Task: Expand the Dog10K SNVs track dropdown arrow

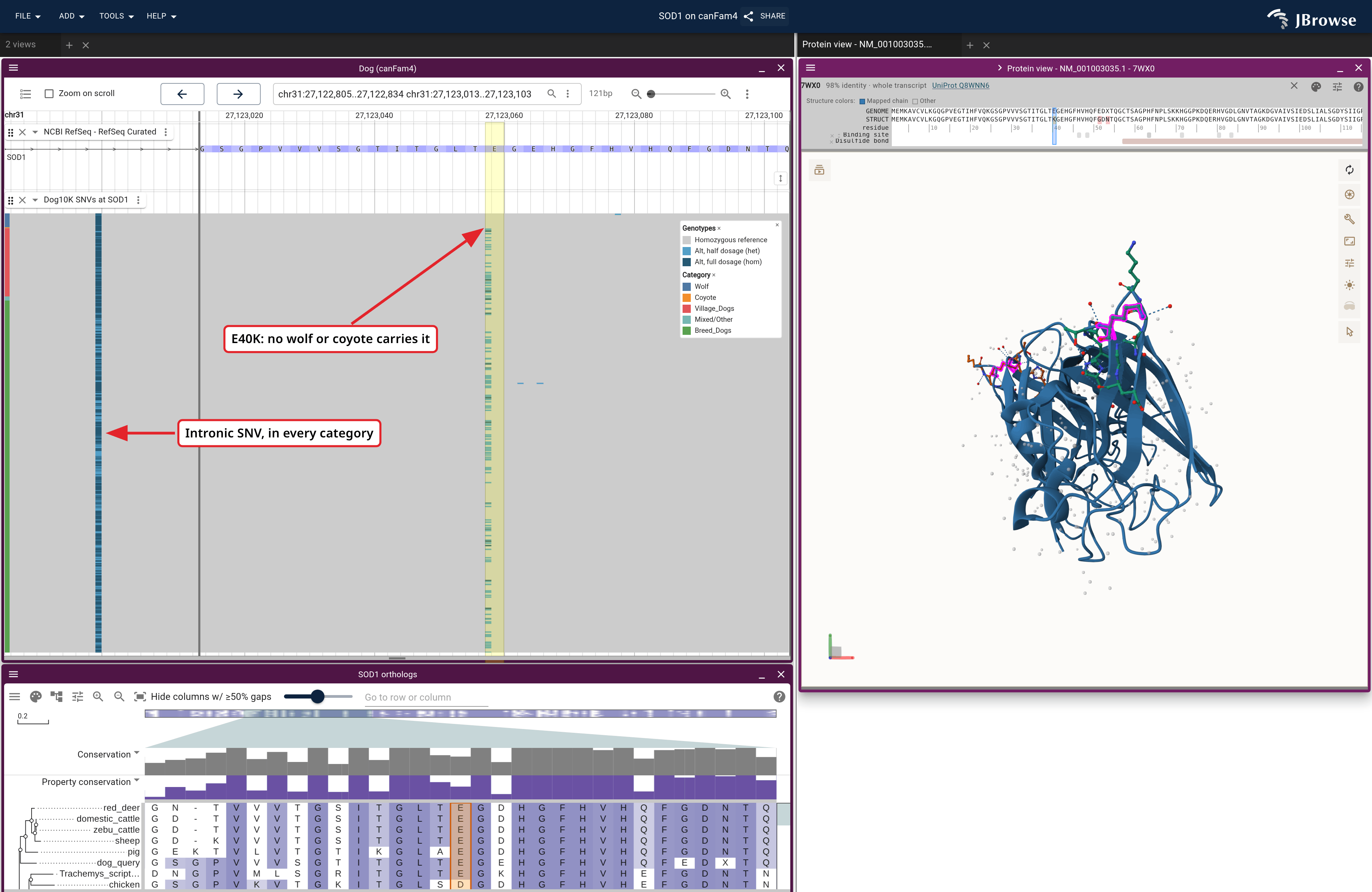Action: pos(35,200)
